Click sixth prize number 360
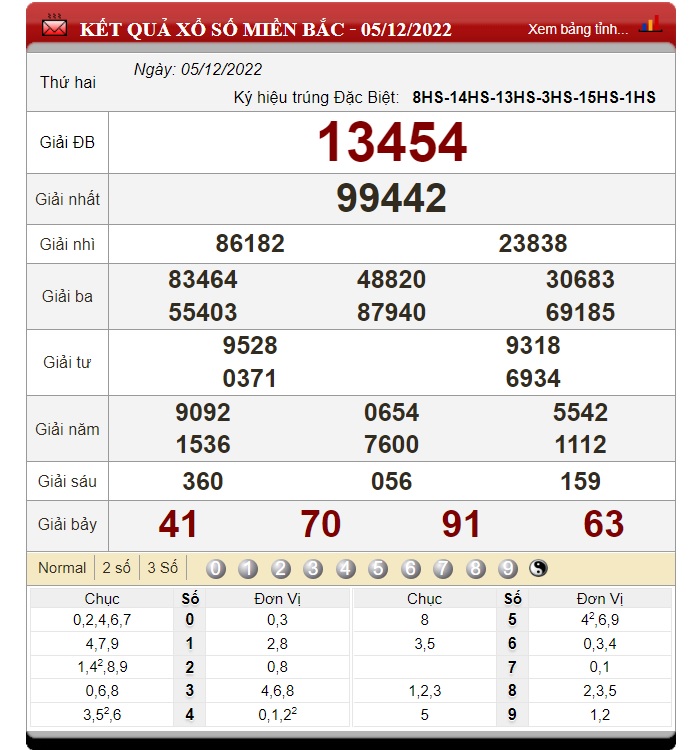 203,481
